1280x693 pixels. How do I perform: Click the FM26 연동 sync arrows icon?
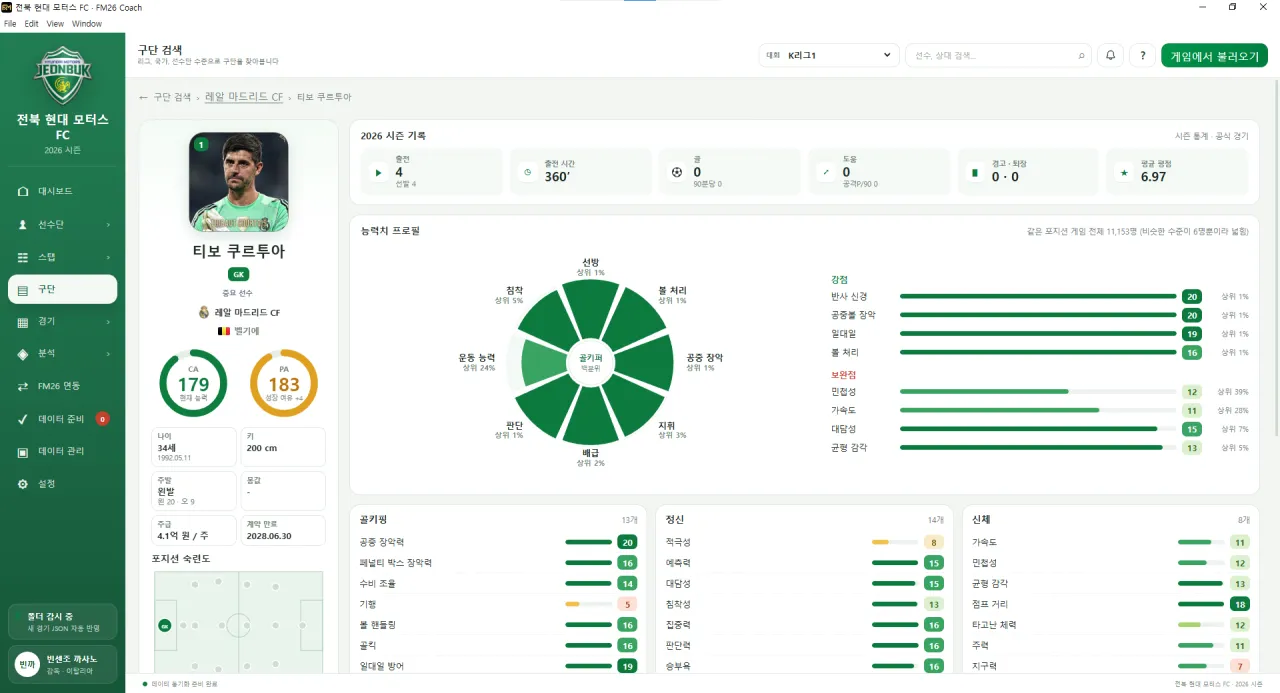pyautogui.click(x=23, y=386)
